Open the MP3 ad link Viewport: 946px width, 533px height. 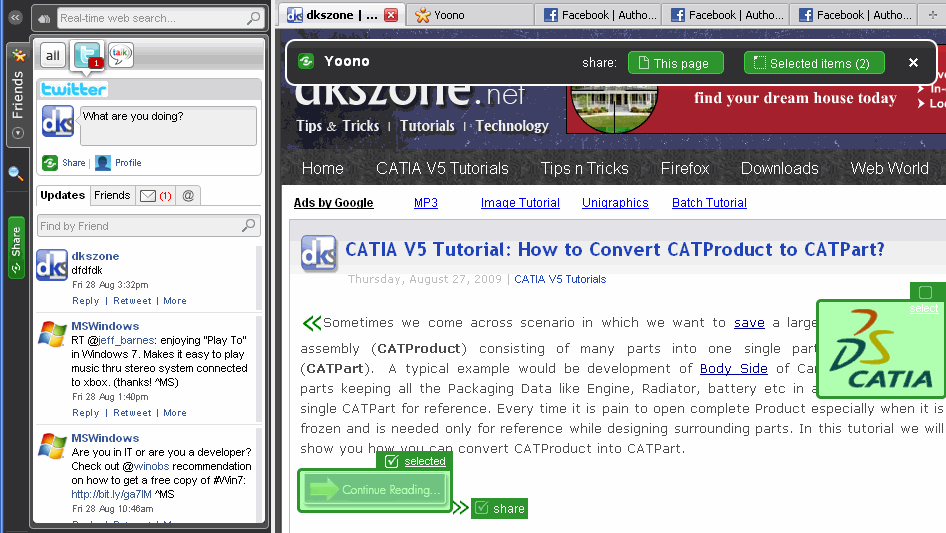pos(426,203)
